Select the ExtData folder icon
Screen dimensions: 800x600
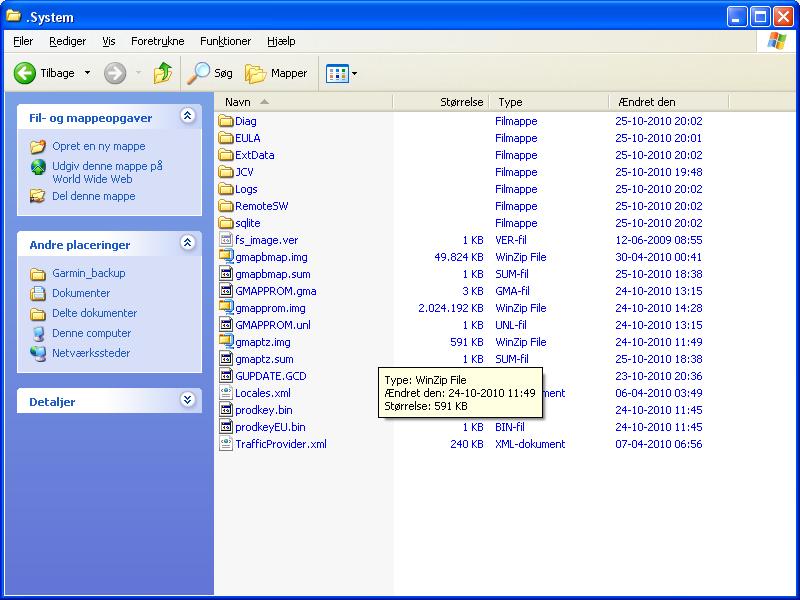point(226,155)
